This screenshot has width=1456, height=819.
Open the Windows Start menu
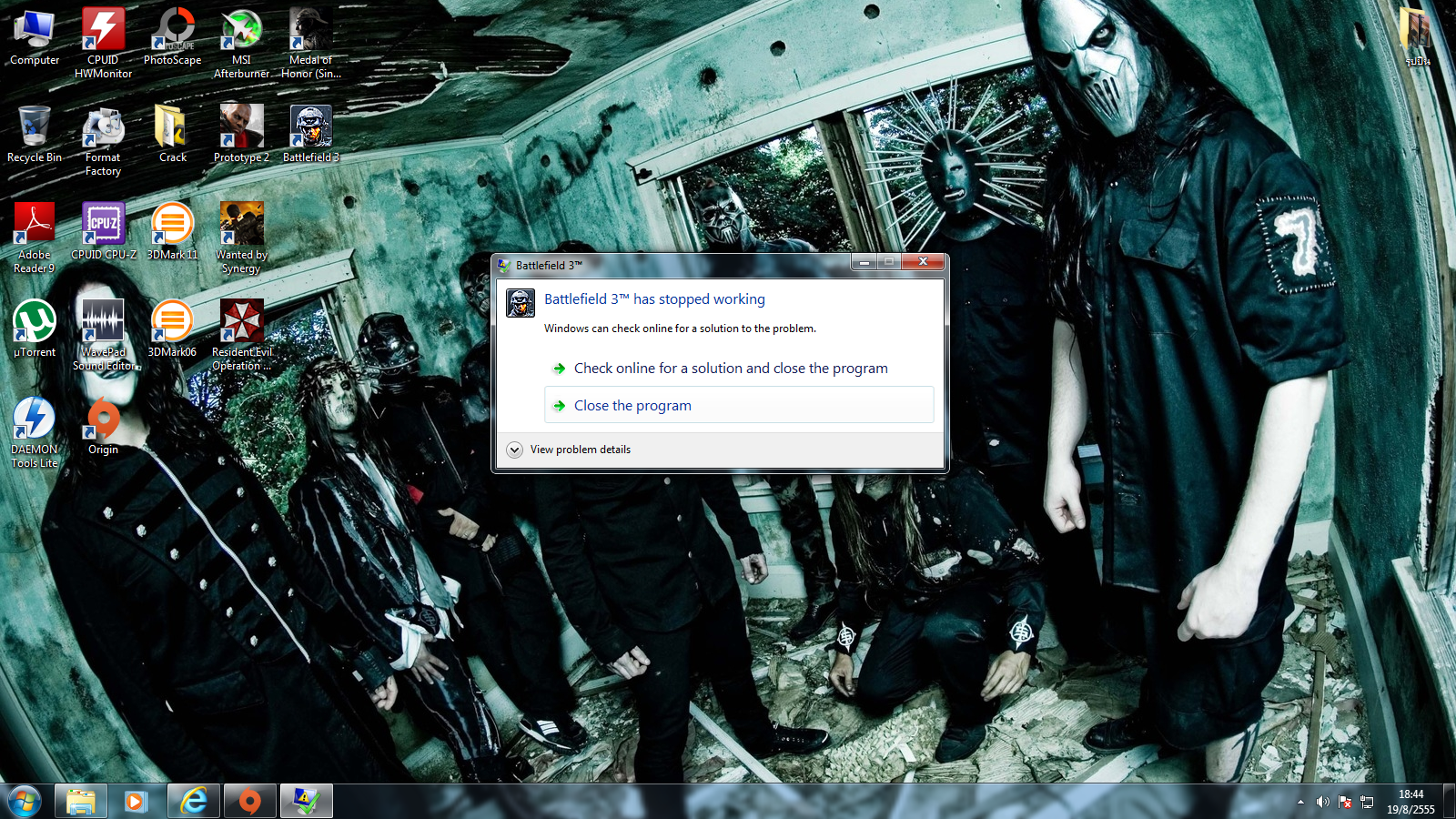[25, 802]
